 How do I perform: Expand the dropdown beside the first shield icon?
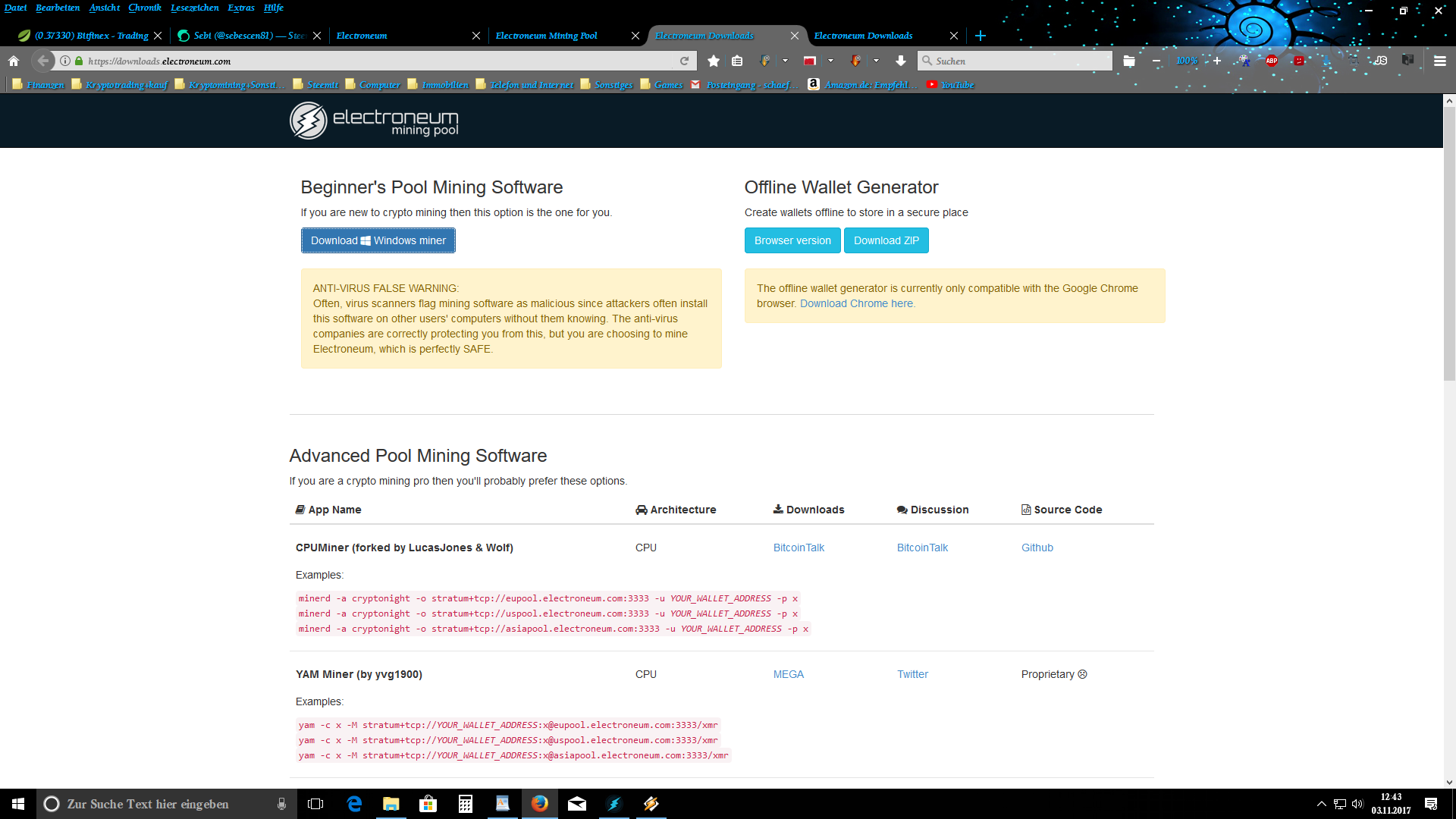(x=785, y=61)
